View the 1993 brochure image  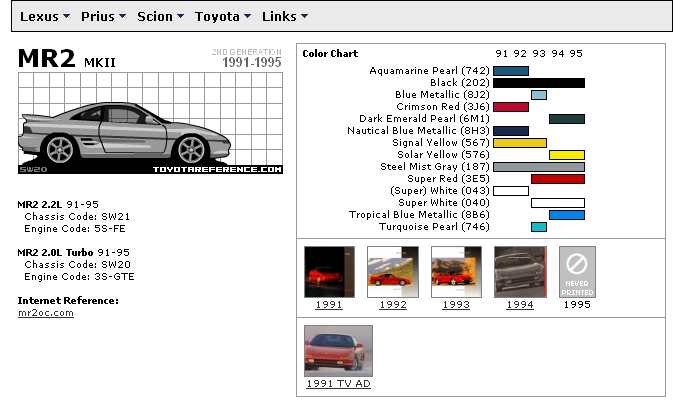pyautogui.click(x=456, y=271)
